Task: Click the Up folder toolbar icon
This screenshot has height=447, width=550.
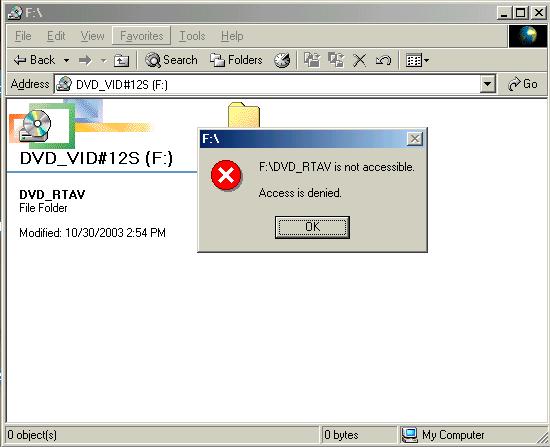Action: pos(121,60)
